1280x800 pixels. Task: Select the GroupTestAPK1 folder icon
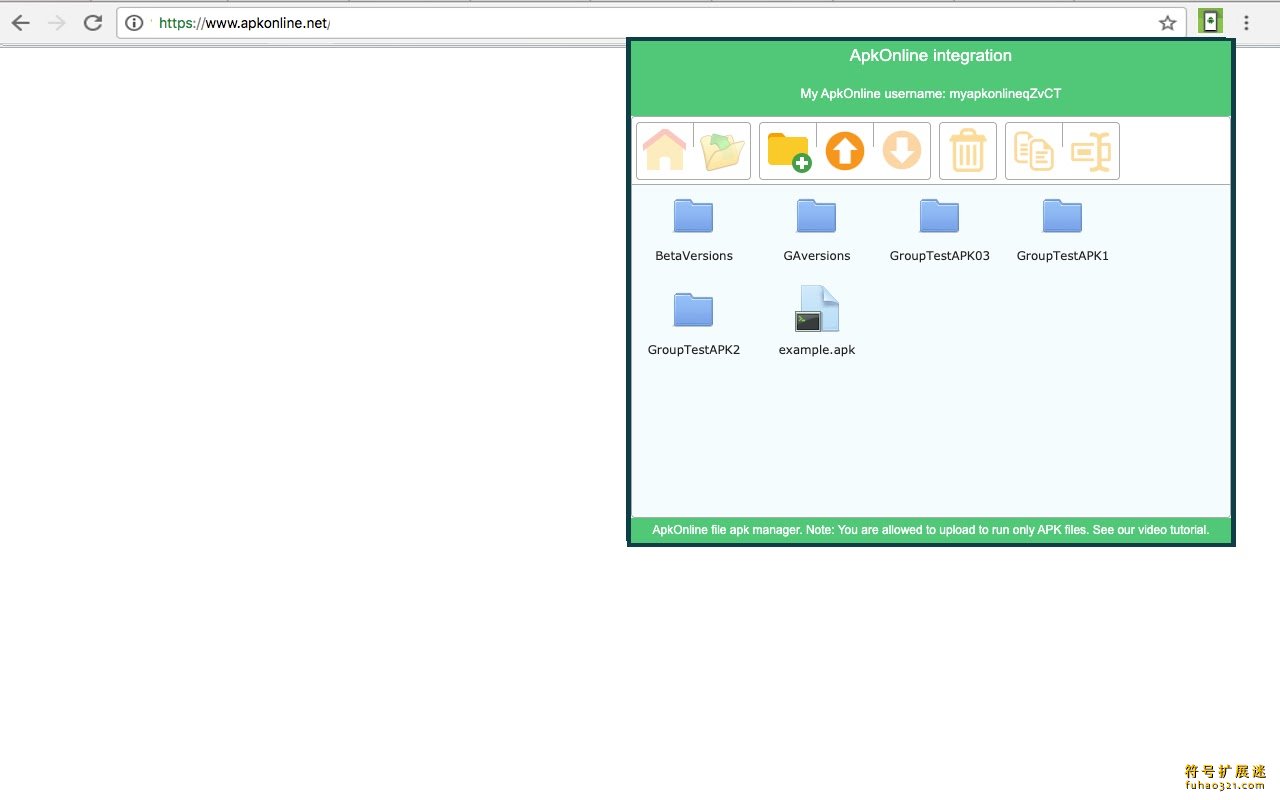click(1062, 215)
